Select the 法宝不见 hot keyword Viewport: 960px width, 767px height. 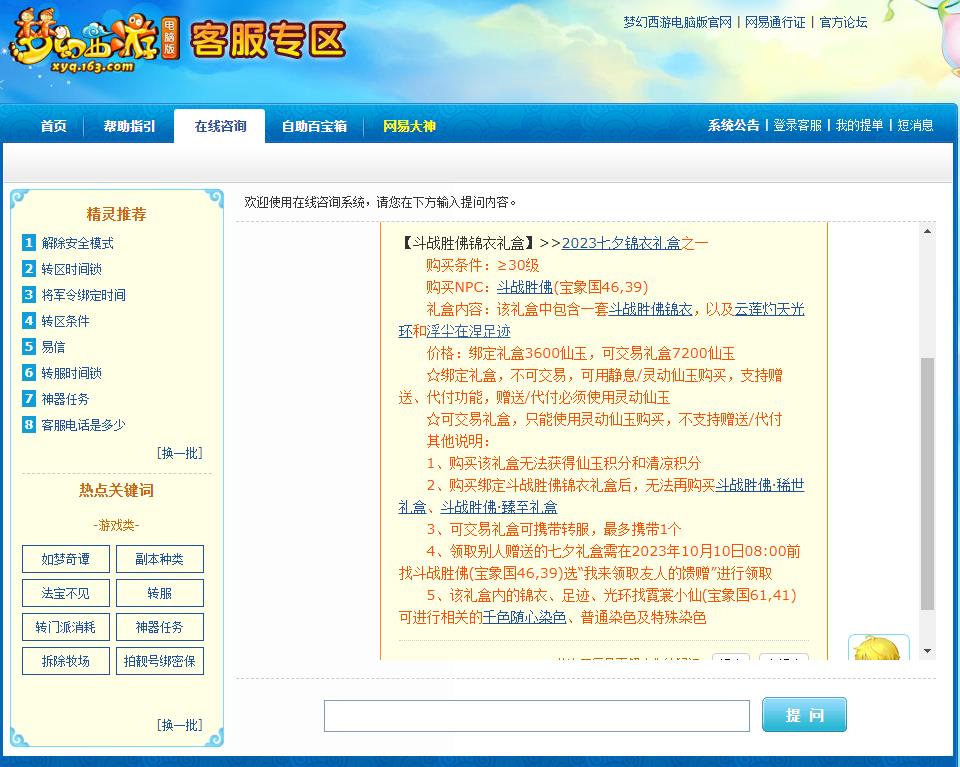coord(65,592)
